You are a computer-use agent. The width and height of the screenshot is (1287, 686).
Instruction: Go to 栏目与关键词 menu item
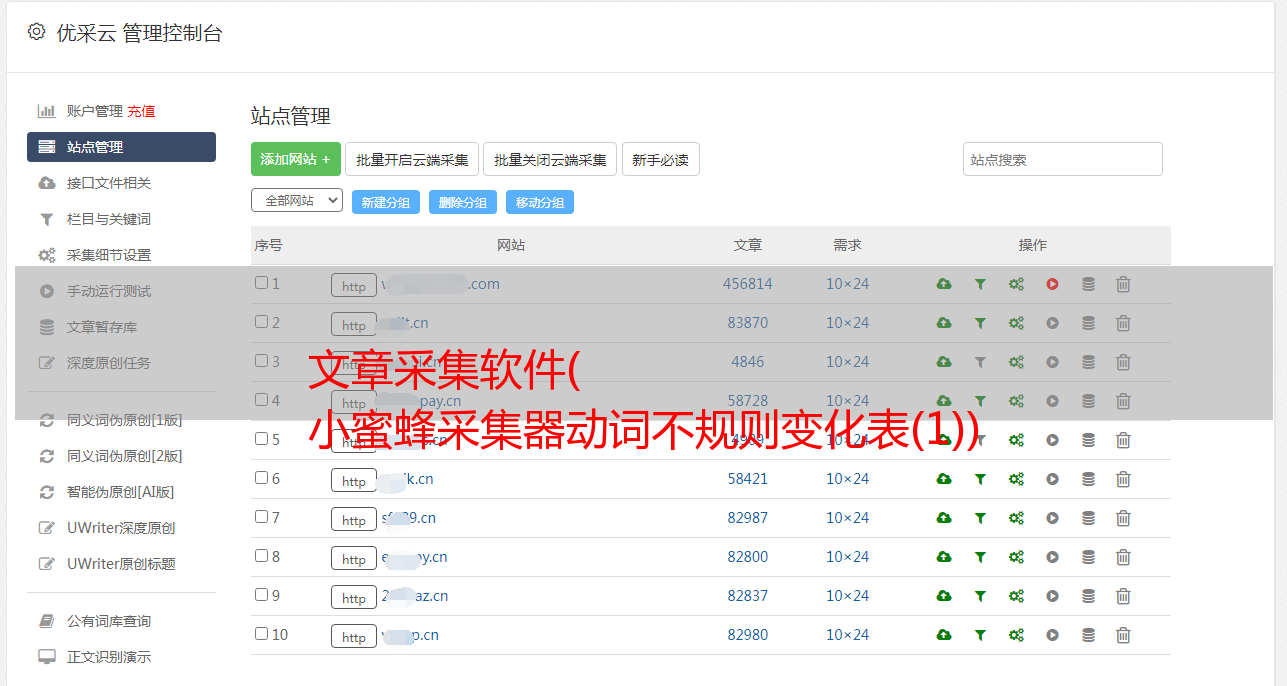pos(109,219)
